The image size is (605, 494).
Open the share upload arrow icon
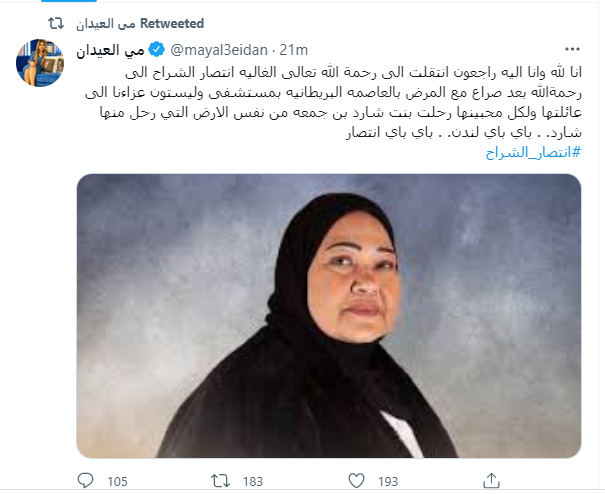(492, 480)
